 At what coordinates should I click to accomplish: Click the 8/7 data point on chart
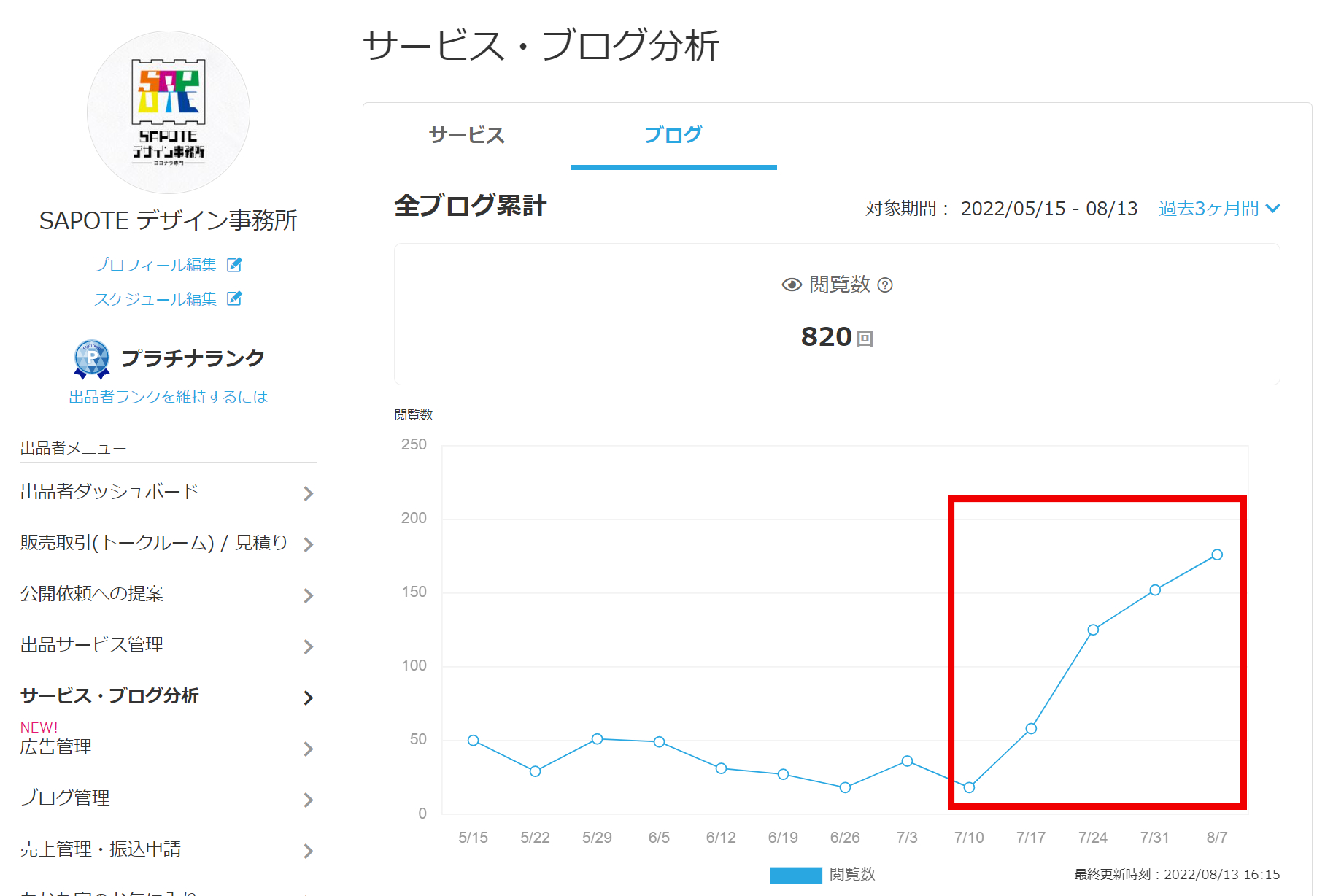click(x=1217, y=555)
